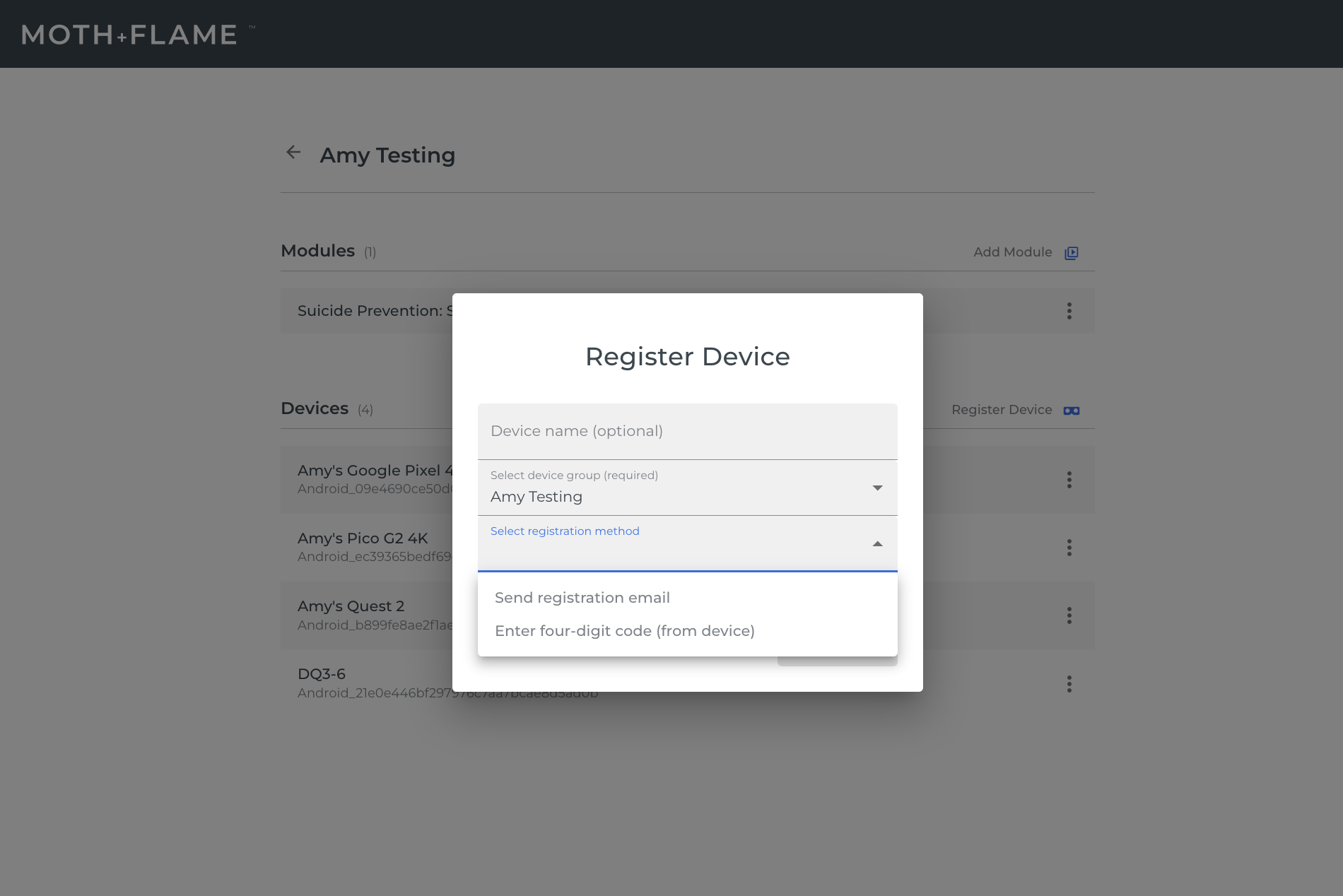Image resolution: width=1343 pixels, height=896 pixels.
Task: Choose Enter four-digit code (from device)
Action: 688,631
